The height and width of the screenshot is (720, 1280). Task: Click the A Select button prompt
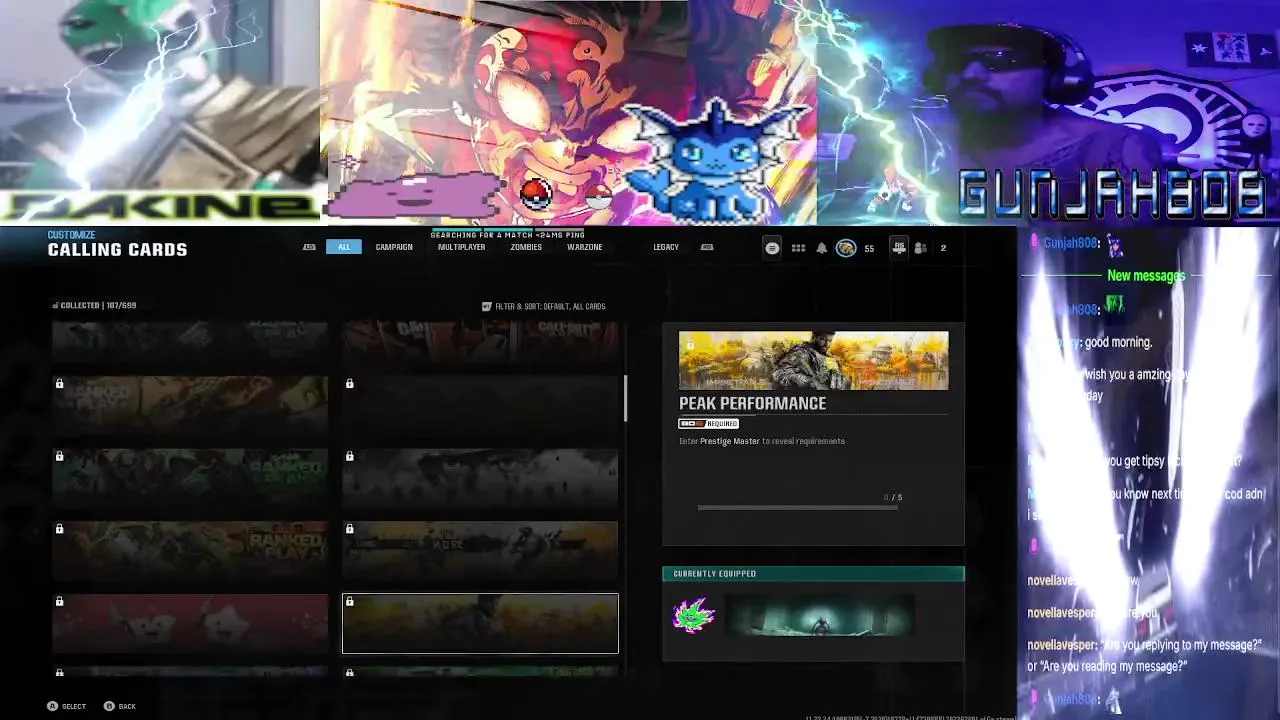click(x=66, y=706)
